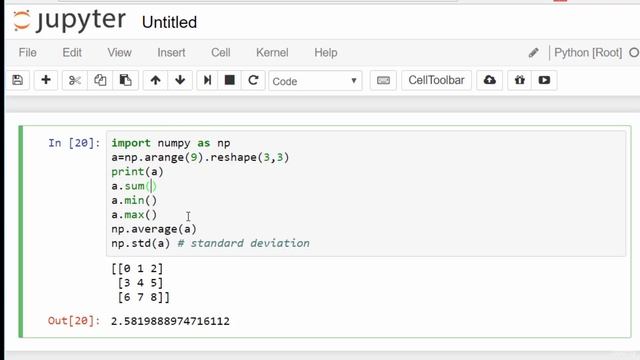640x360 pixels.
Task: Paste cells below icon
Action: 125,80
